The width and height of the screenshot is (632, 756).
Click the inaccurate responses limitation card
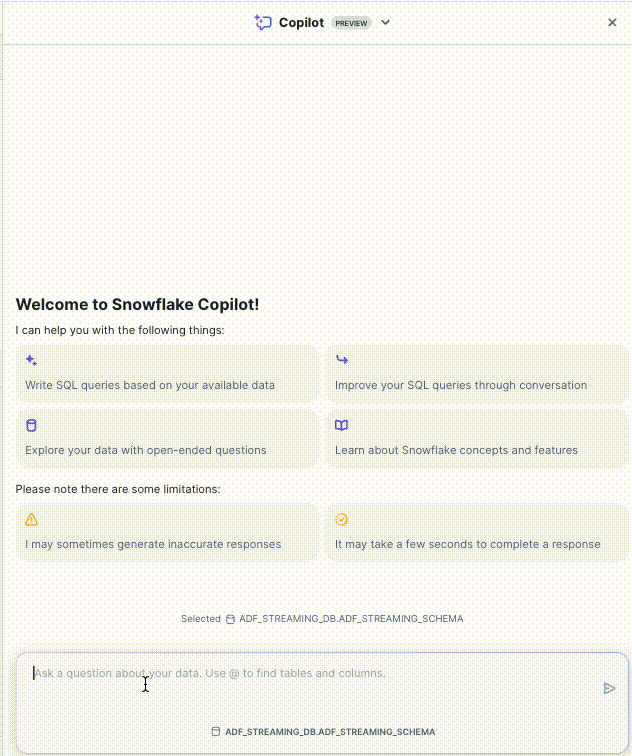click(167, 533)
